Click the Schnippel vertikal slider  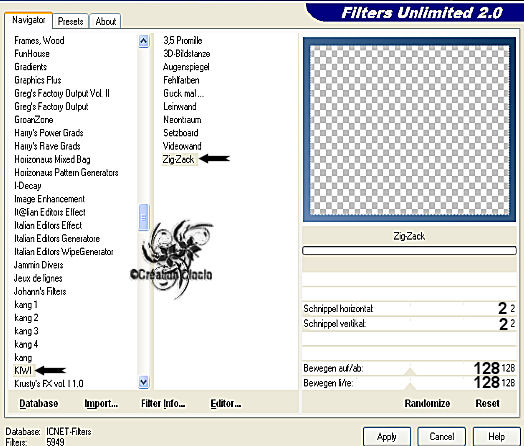click(x=409, y=324)
